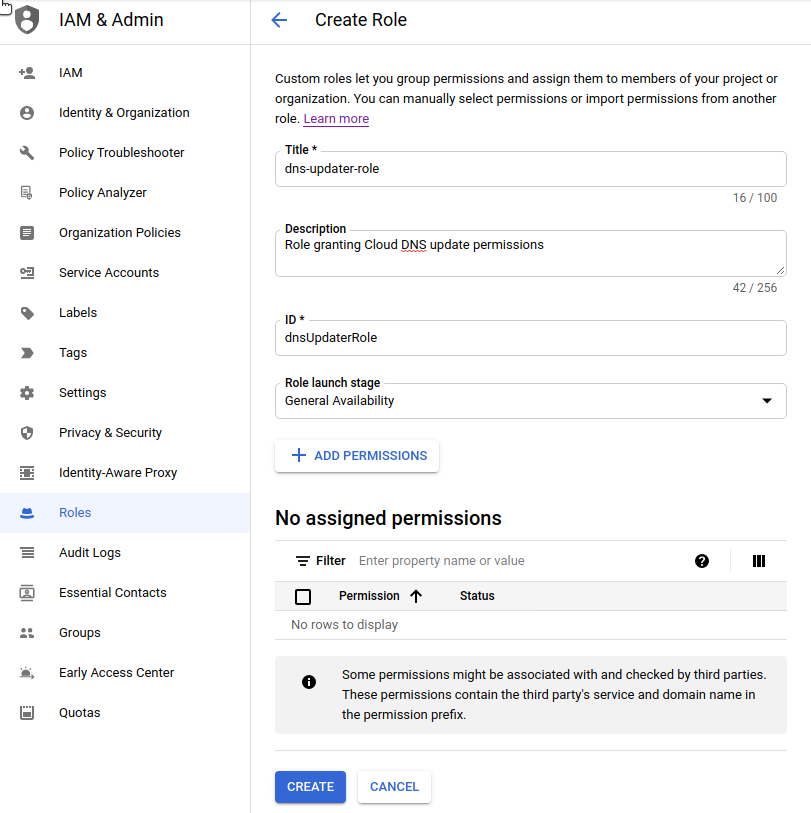Follow the Learn more link
The image size is (811, 813).
click(x=336, y=119)
